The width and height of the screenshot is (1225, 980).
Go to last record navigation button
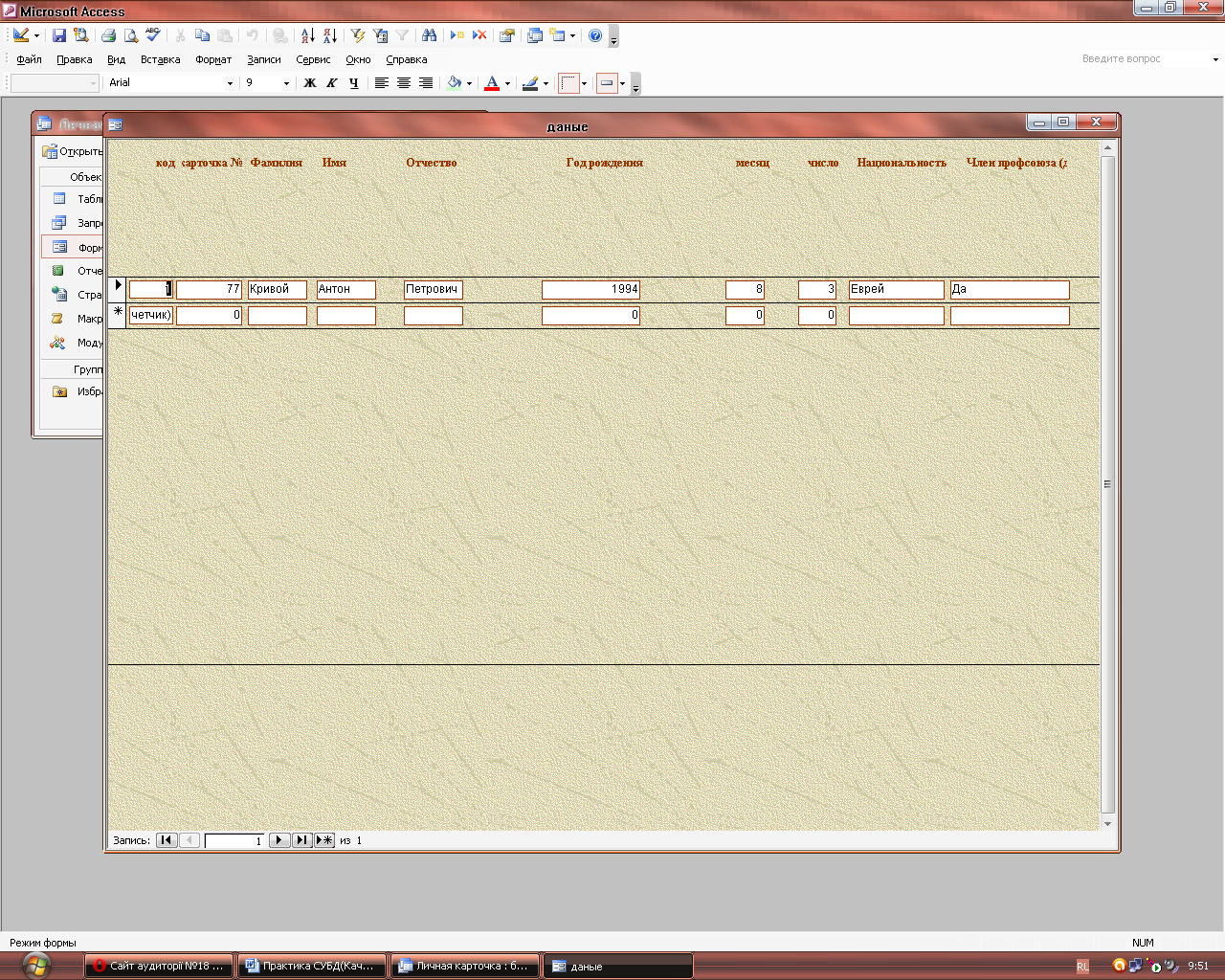(301, 840)
